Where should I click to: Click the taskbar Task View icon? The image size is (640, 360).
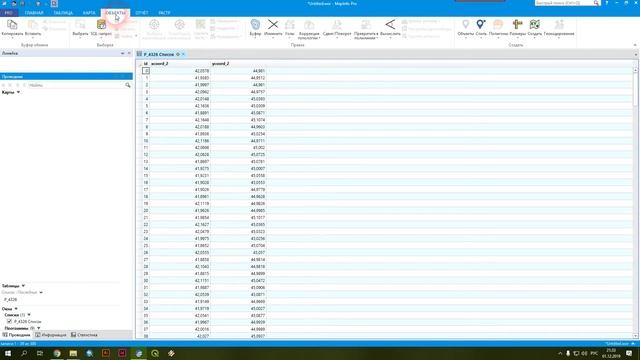[x=40, y=353]
